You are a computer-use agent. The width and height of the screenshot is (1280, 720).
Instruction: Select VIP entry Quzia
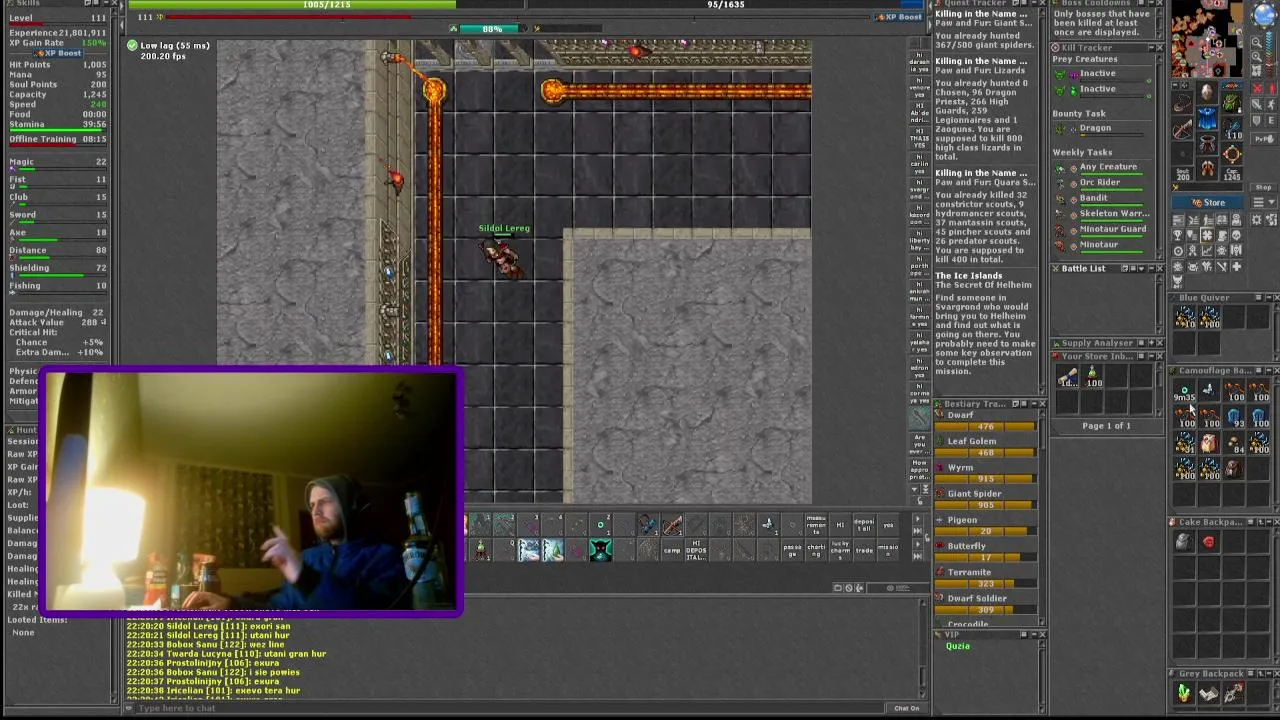(958, 646)
